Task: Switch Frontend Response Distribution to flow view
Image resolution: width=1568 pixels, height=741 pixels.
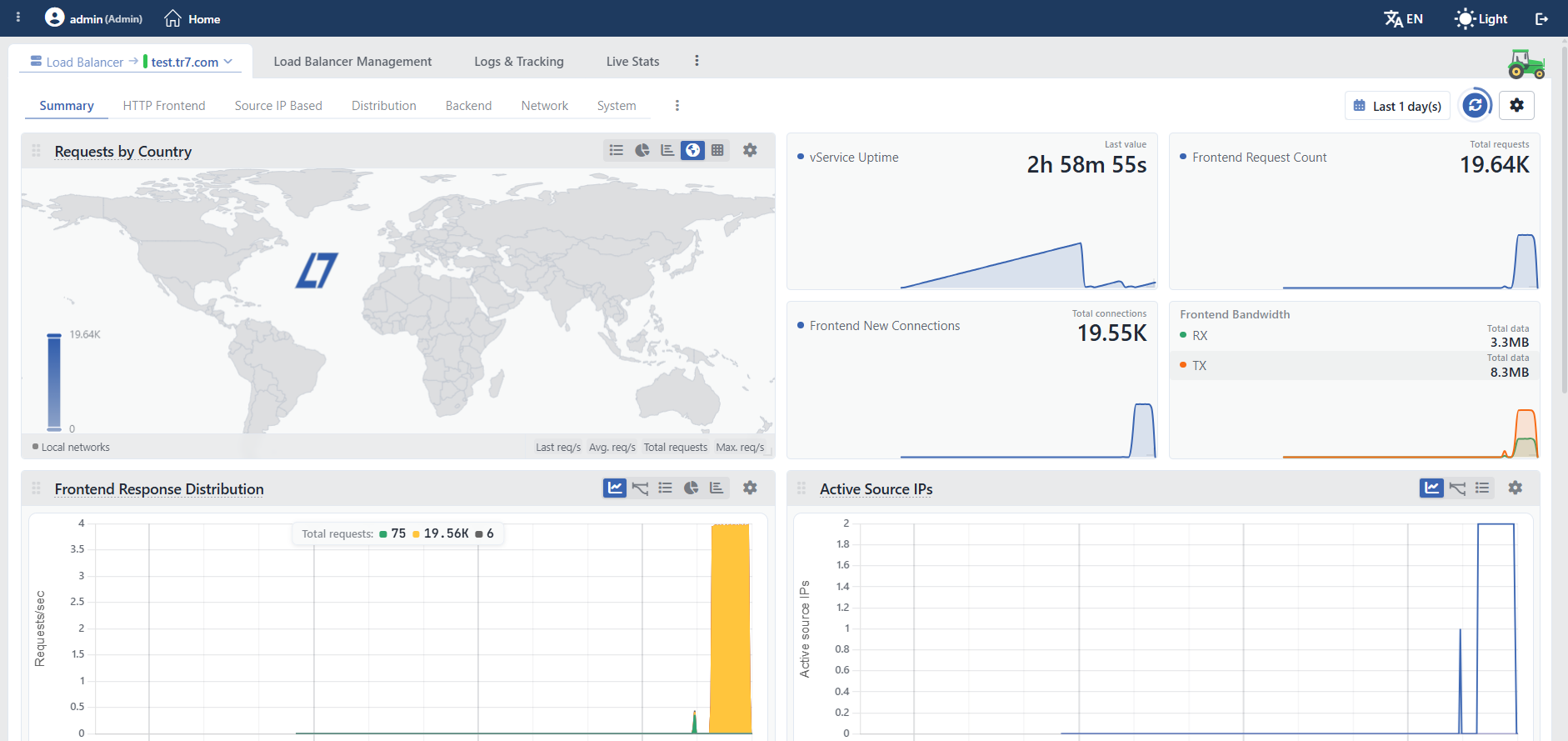Action: point(640,488)
